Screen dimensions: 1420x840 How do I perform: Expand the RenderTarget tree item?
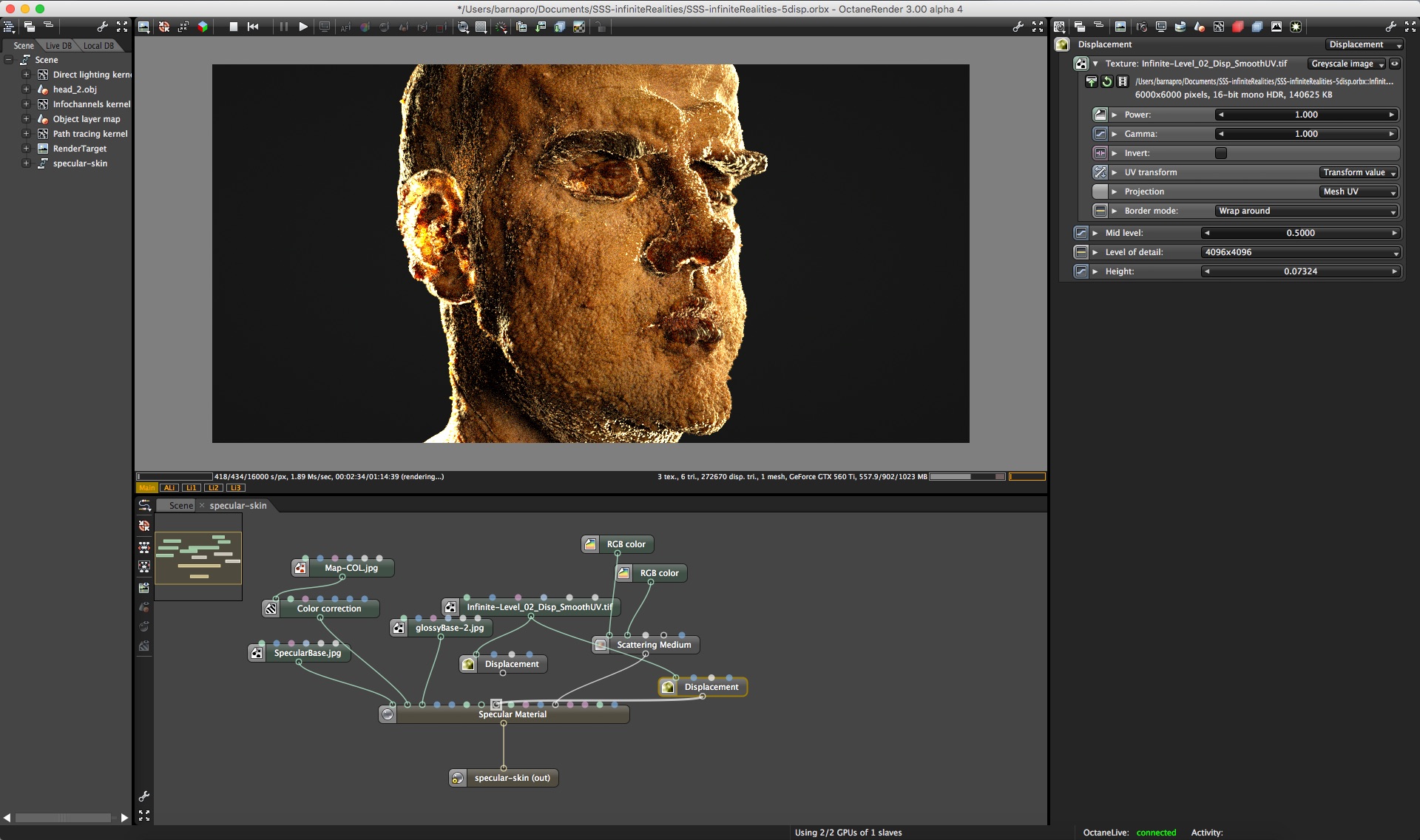[26, 149]
